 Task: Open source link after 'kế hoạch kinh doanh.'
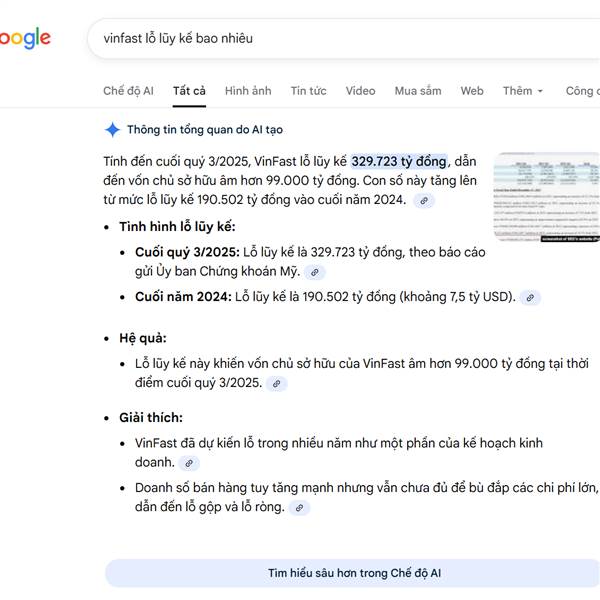[x=189, y=463]
